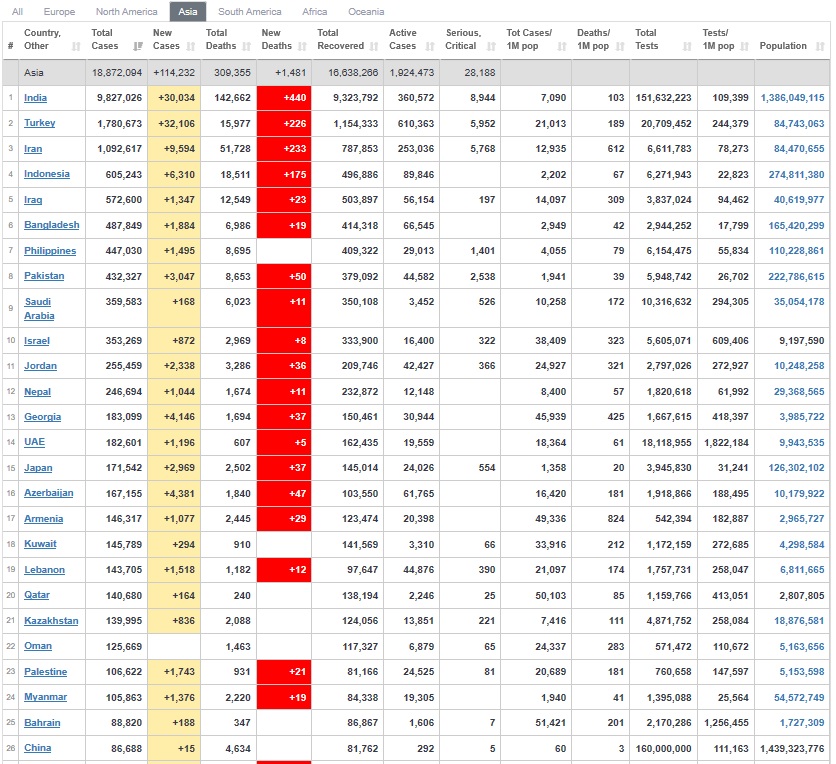Sort by Total Cases column arrow
The image size is (836, 764).
[138, 46]
